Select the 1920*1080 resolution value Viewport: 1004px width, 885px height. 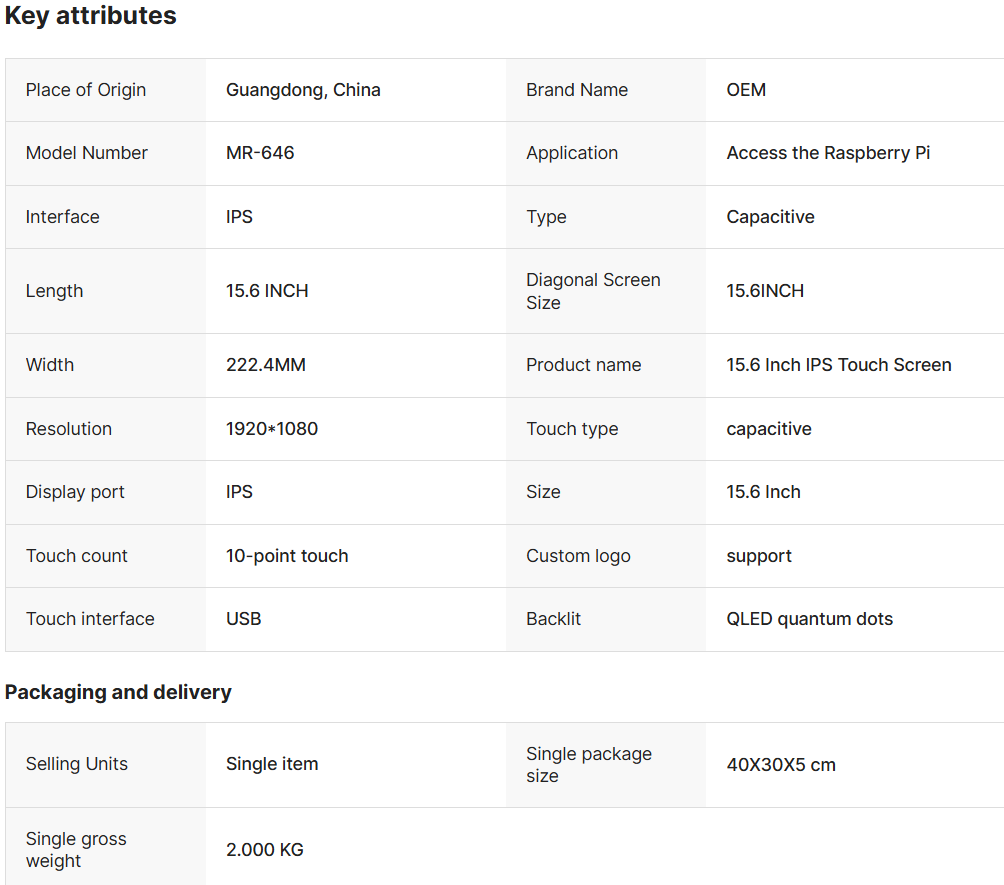[x=272, y=429]
